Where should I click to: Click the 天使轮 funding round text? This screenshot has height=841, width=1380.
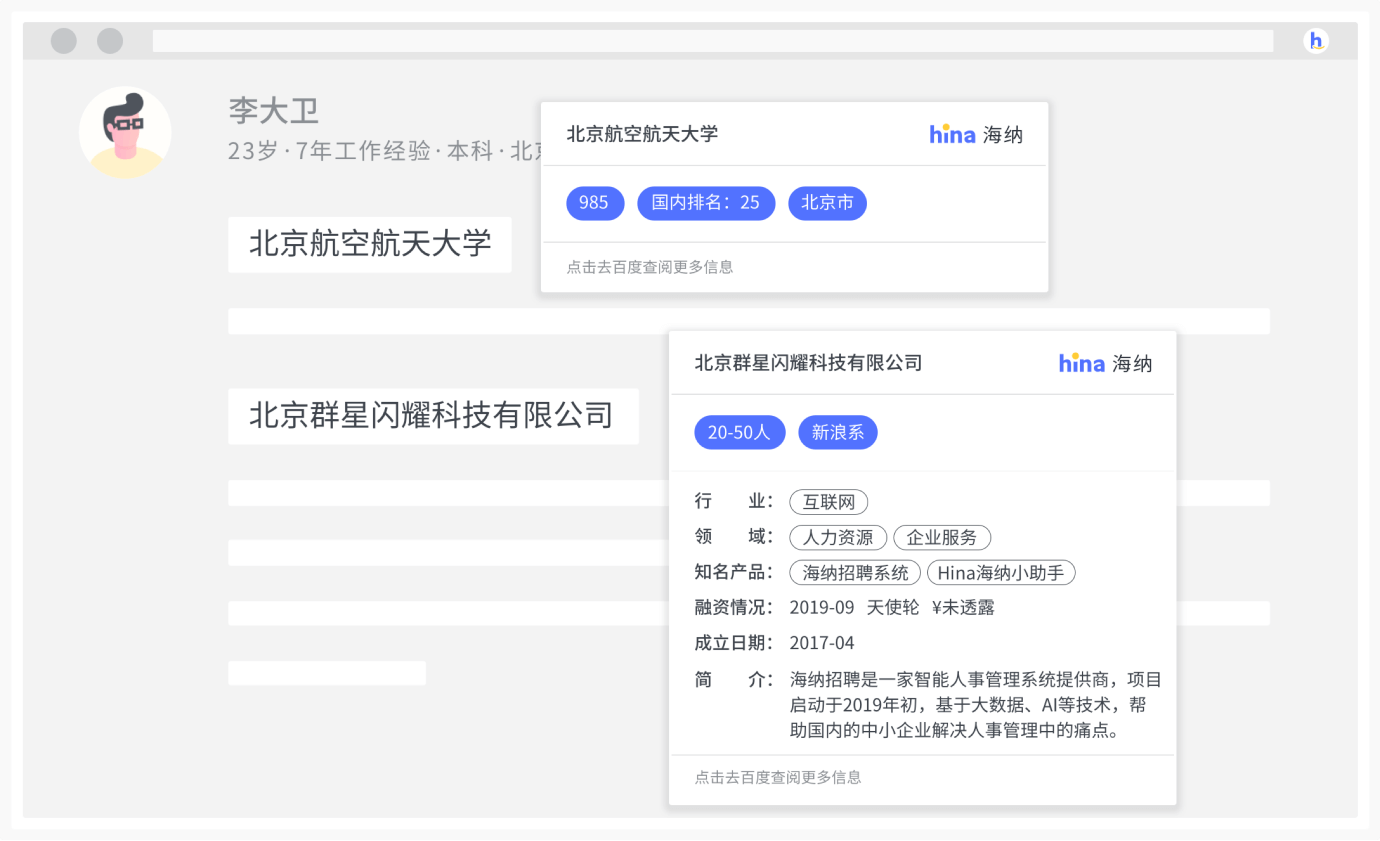893,607
